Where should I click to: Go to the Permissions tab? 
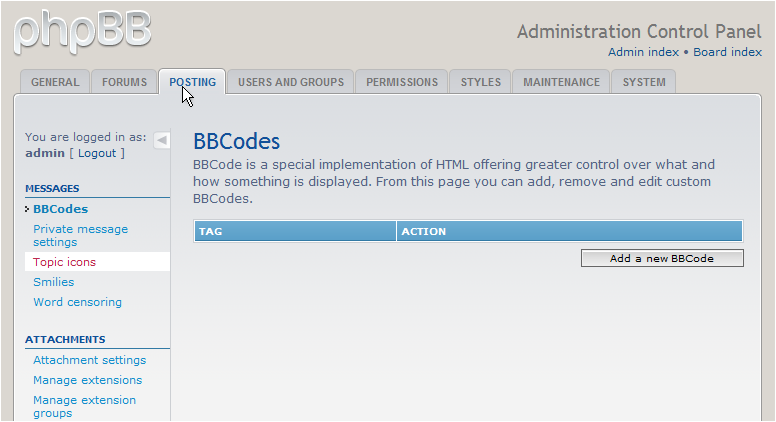click(x=401, y=82)
